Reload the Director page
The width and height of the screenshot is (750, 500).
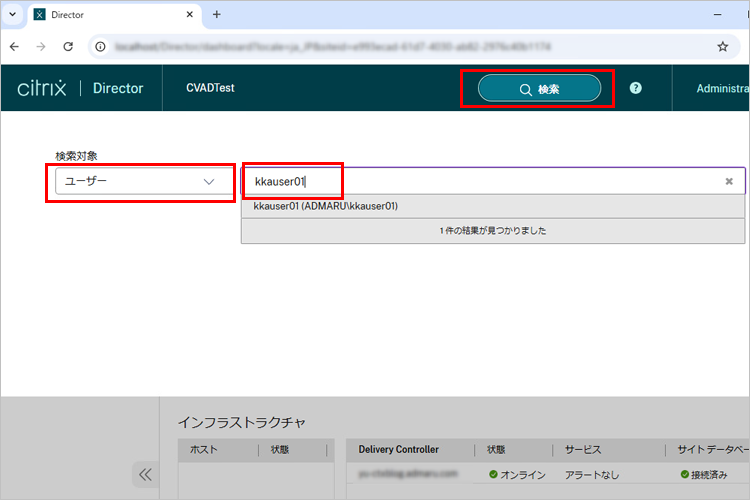(68, 46)
